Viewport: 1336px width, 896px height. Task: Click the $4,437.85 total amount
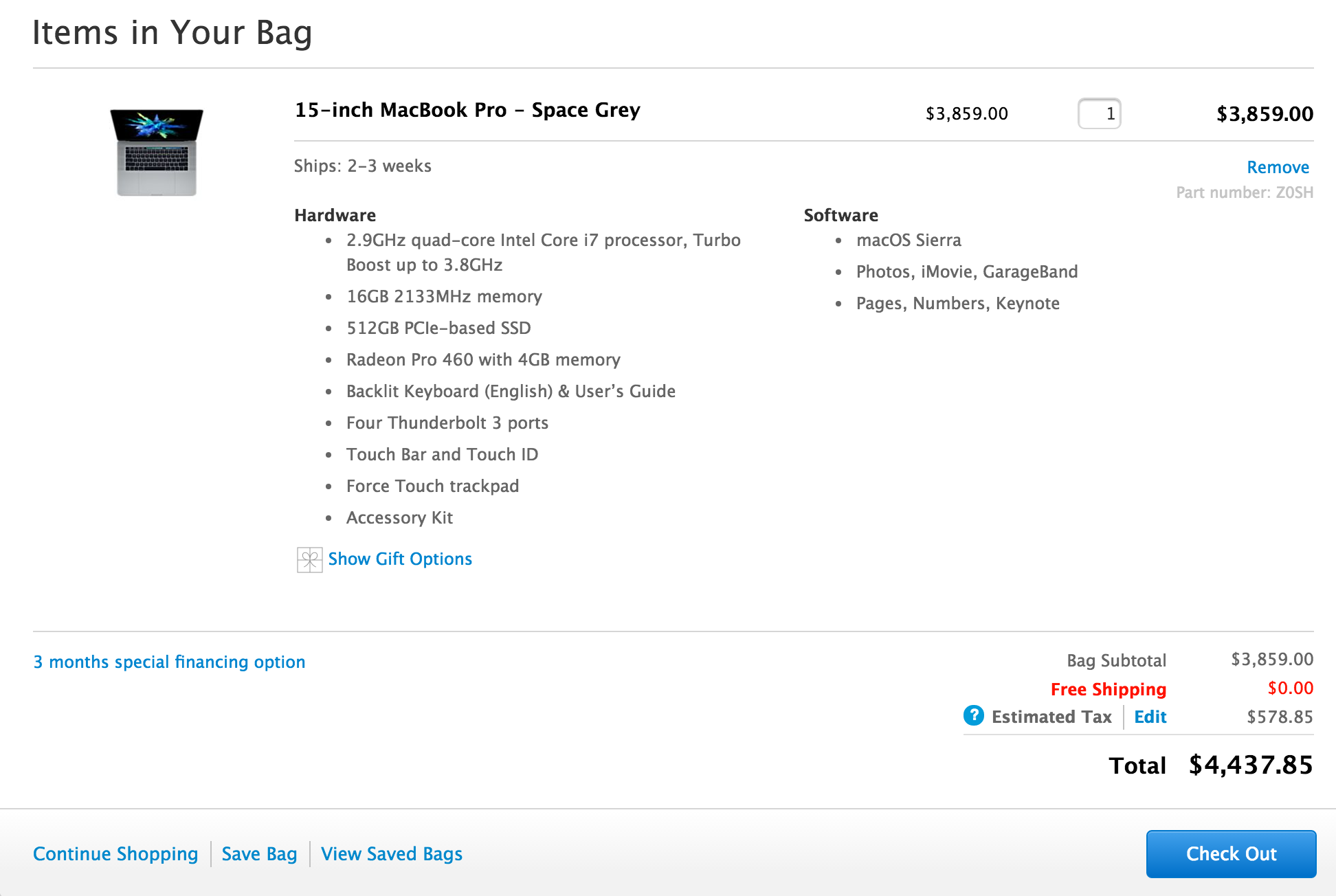point(1251,765)
